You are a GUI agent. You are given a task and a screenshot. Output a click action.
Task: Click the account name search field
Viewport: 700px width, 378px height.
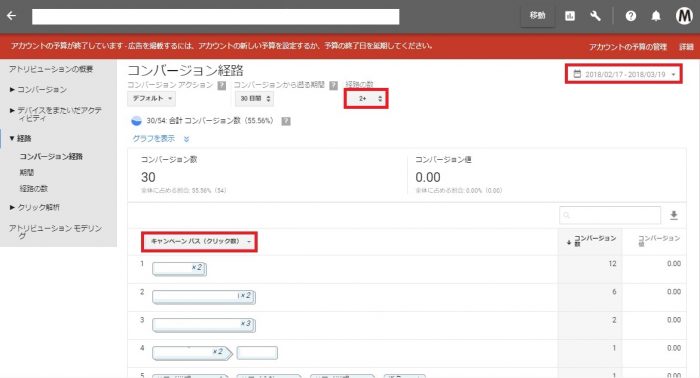216,17
